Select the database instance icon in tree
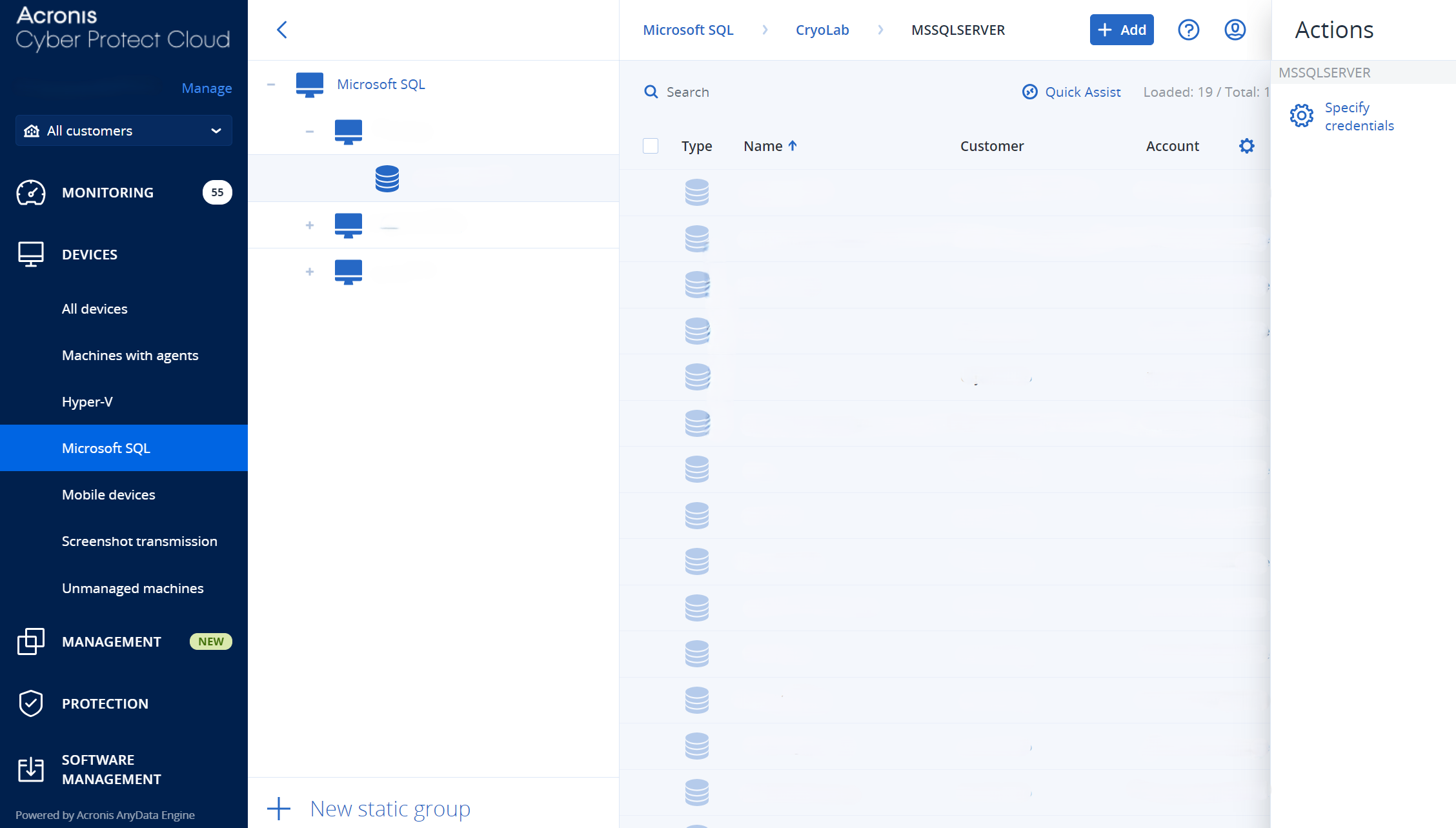 point(387,179)
